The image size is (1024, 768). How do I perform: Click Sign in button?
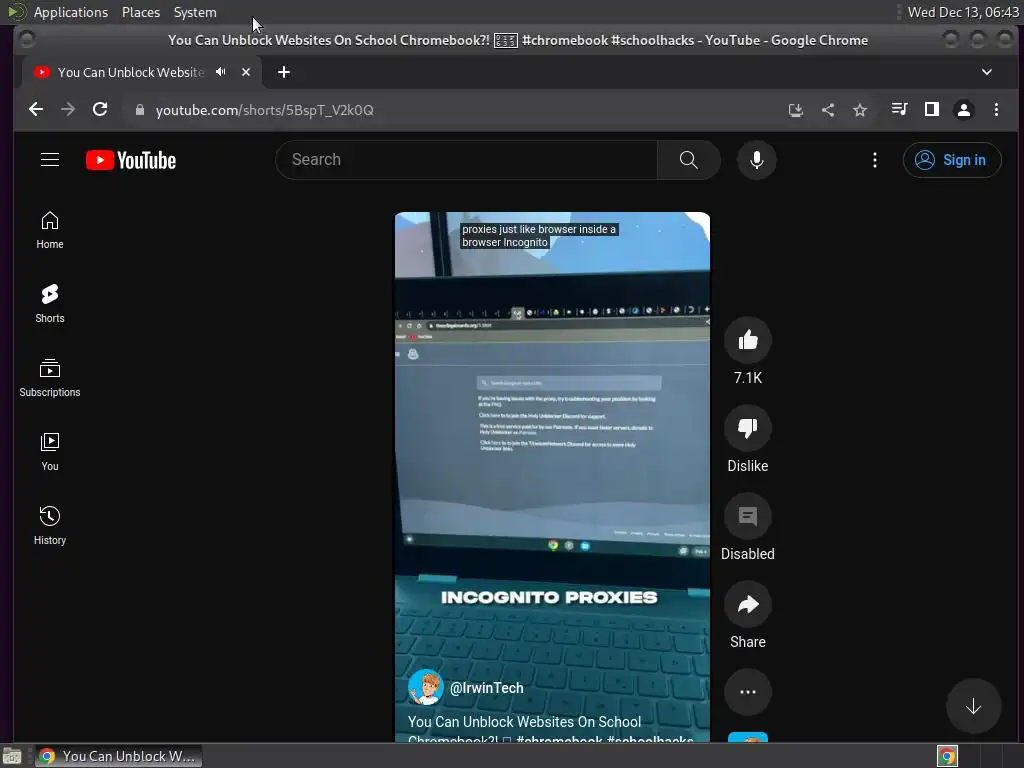(x=952, y=160)
